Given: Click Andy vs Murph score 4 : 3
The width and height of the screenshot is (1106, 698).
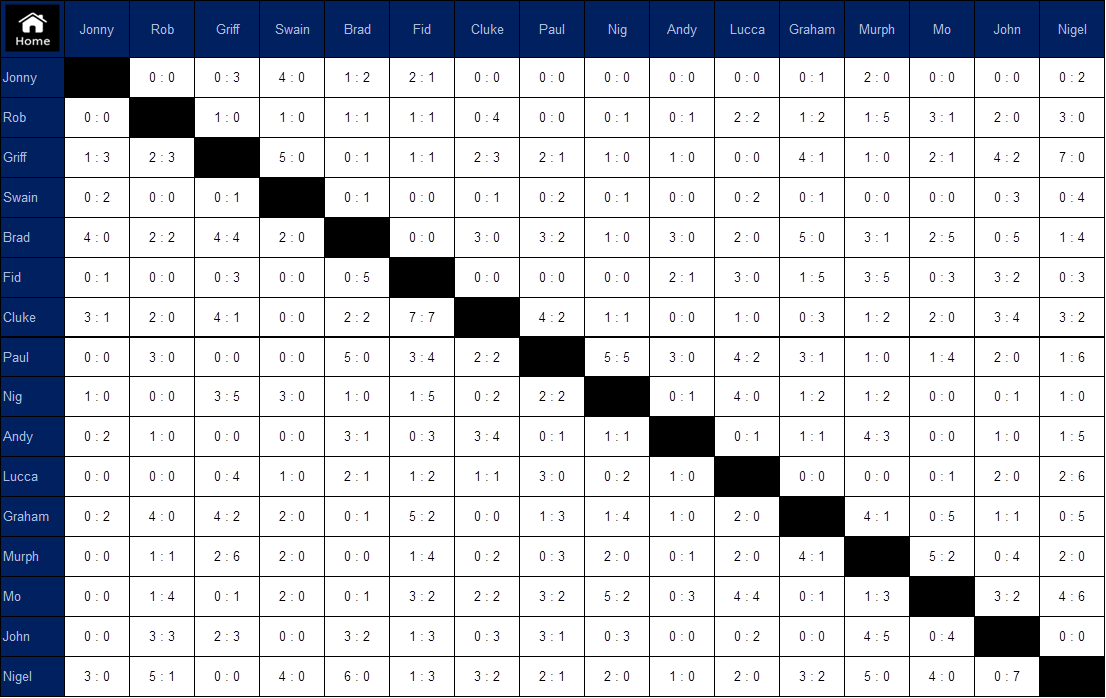Looking at the screenshot, I should [x=877, y=436].
